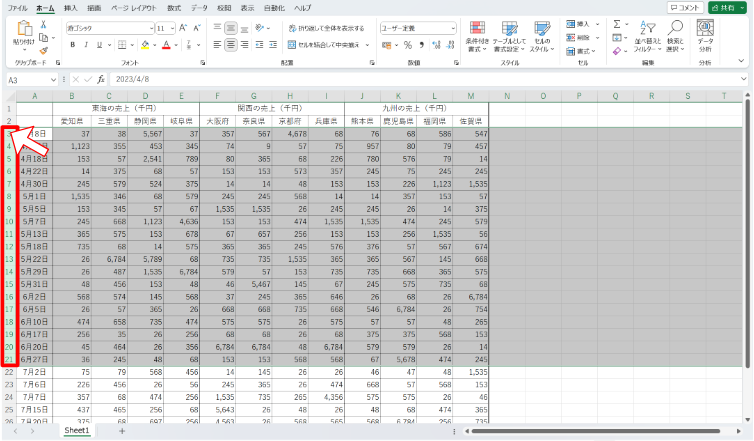
Task: Increase decimal places icon
Action: pos(436,45)
